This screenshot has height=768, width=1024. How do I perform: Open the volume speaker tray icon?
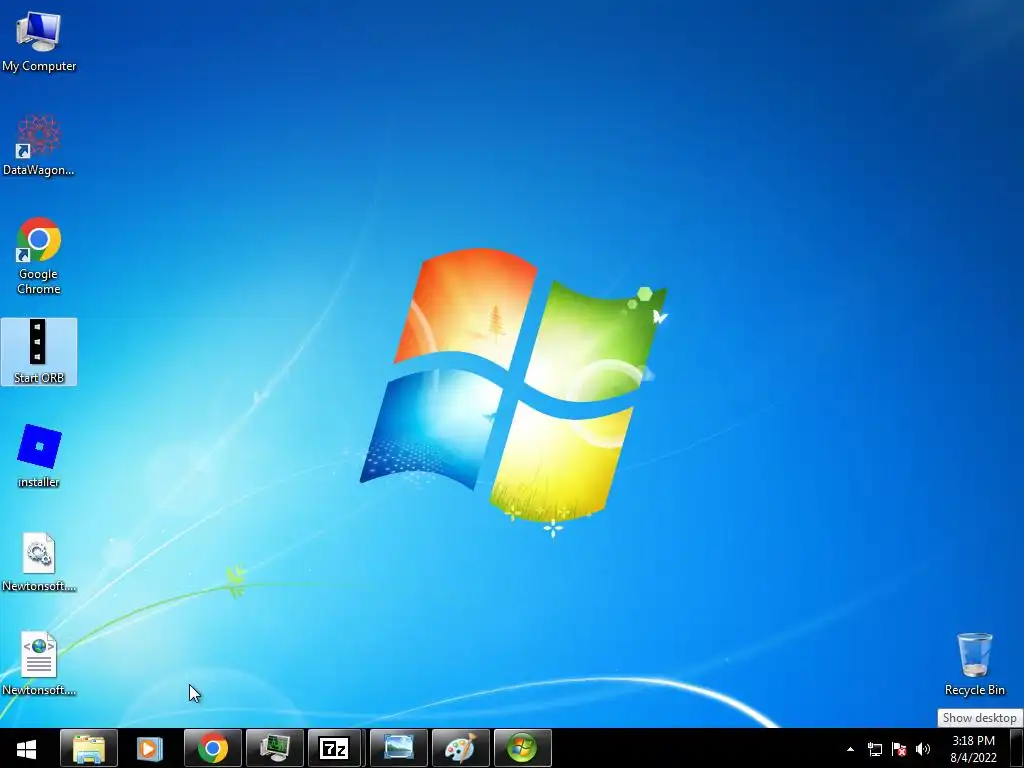923,749
